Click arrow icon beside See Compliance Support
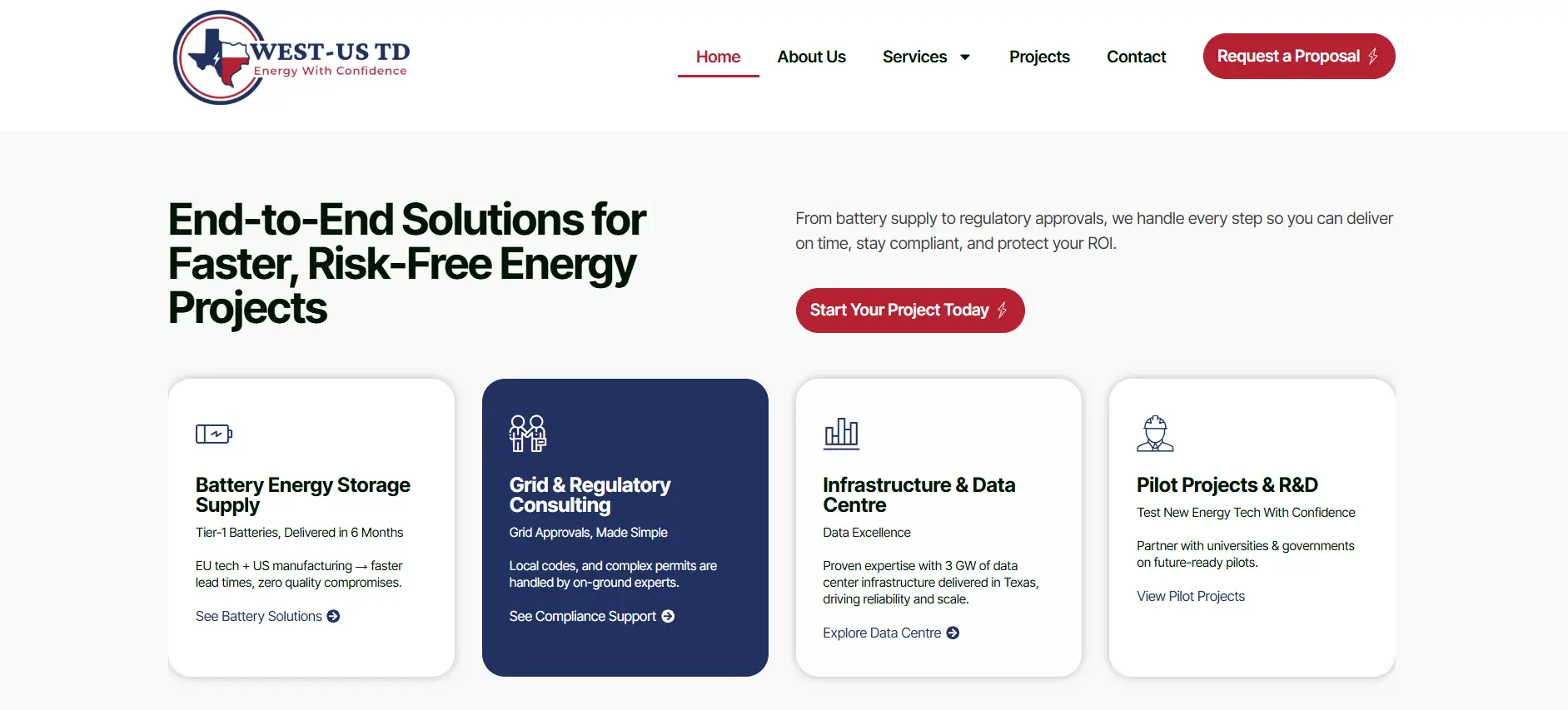The width and height of the screenshot is (1568, 710). pyautogui.click(x=668, y=616)
